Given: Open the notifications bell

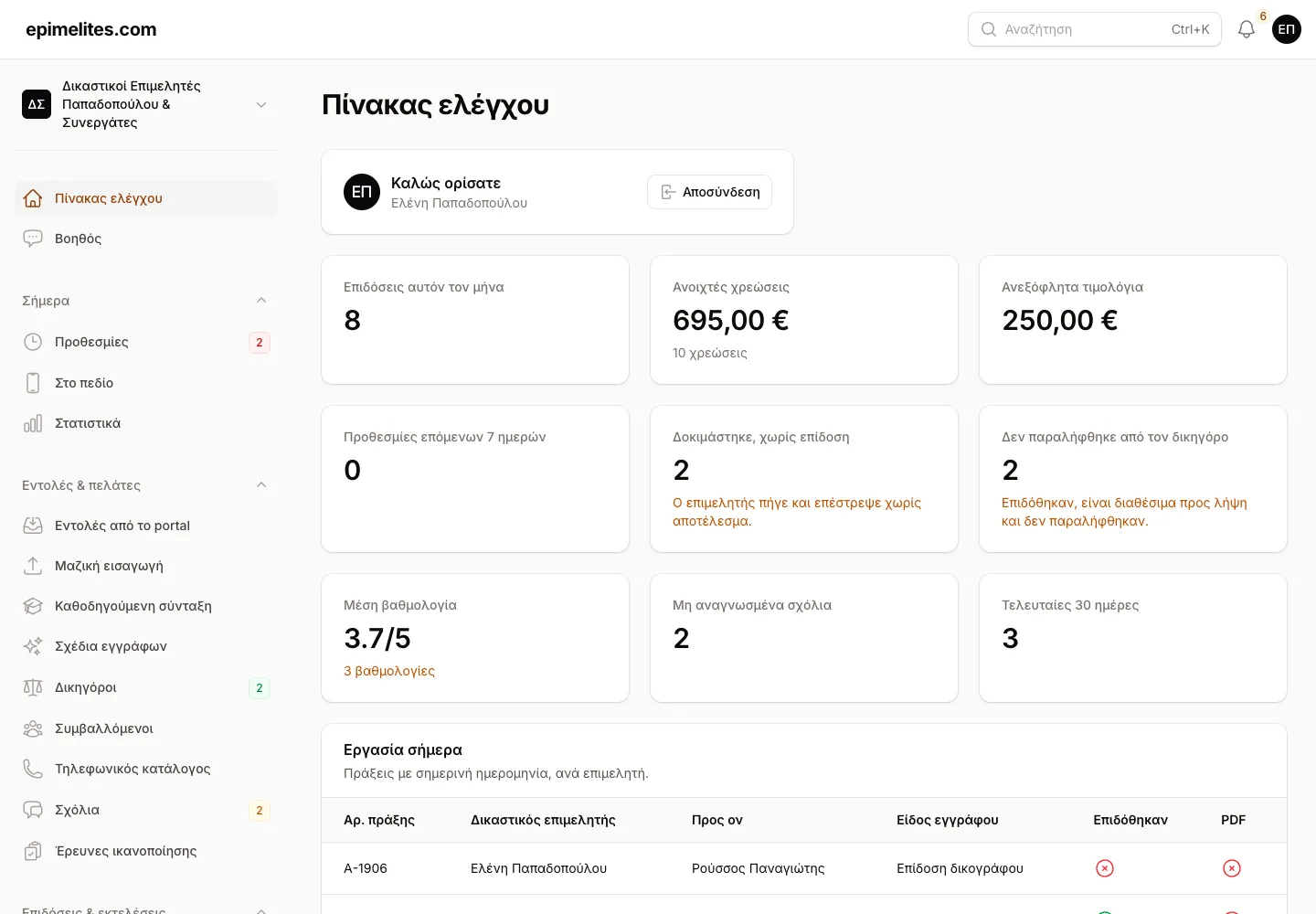Looking at the screenshot, I should (x=1246, y=29).
